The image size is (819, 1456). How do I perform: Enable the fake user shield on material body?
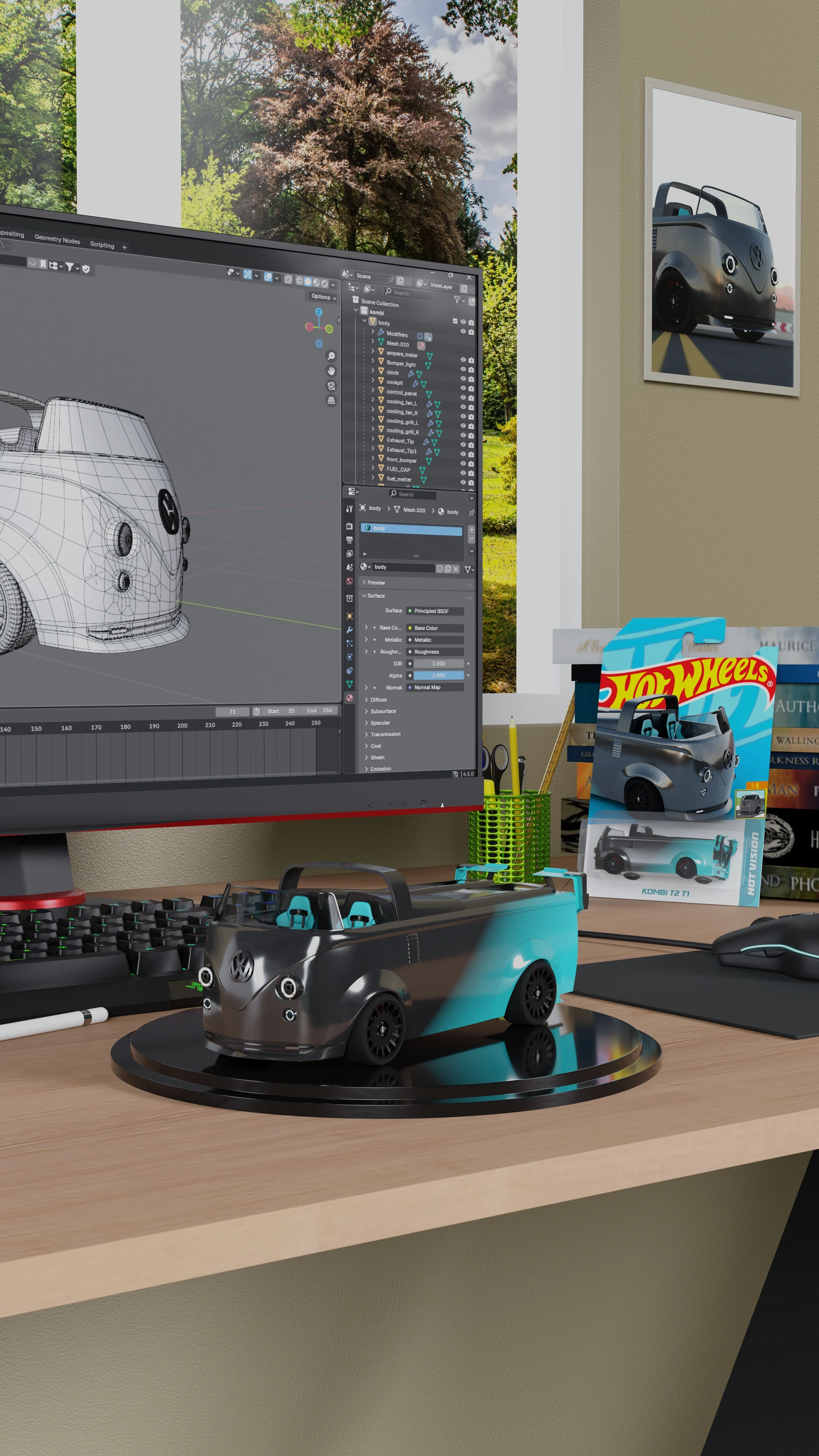coord(440,569)
